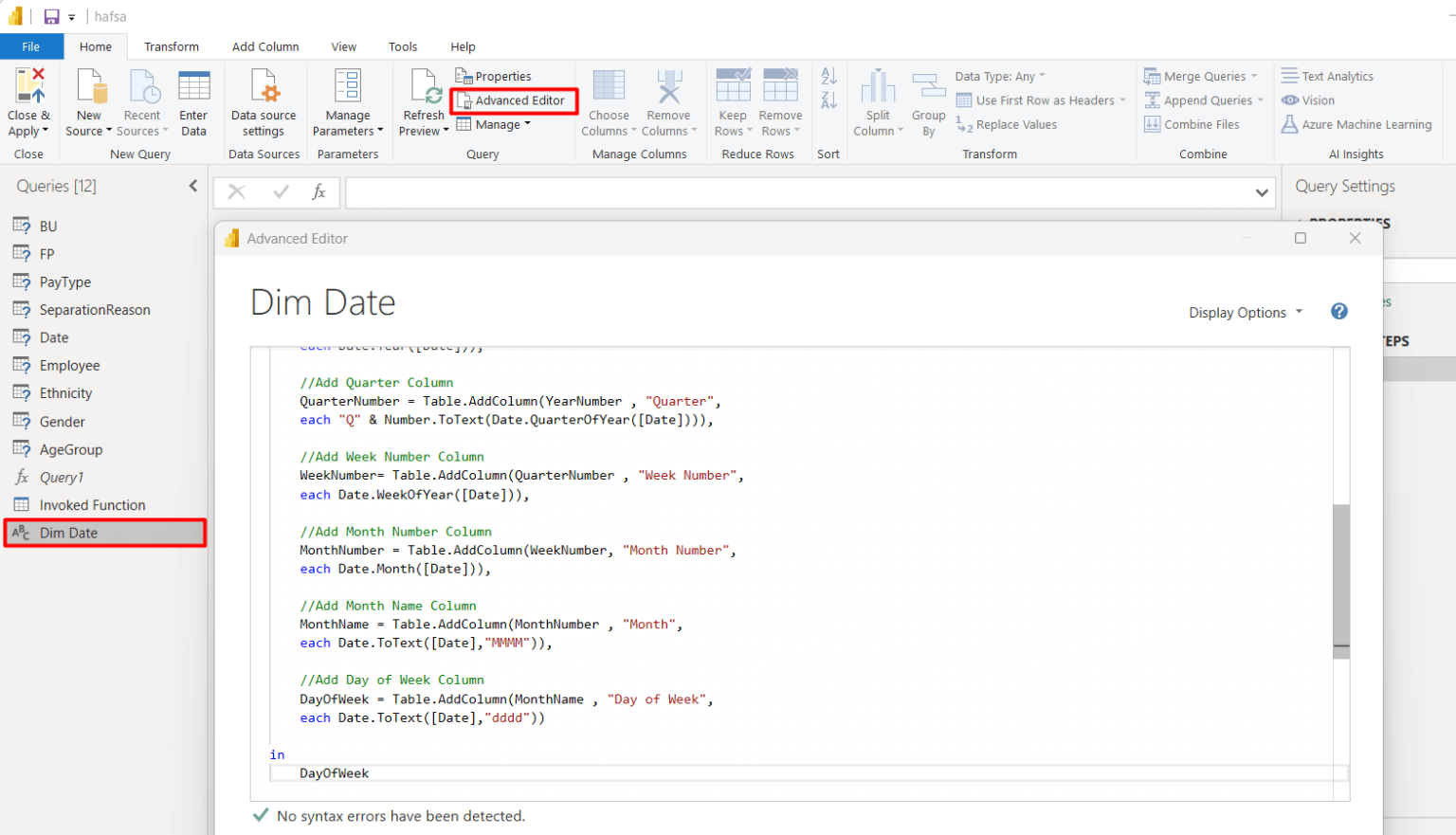1456x835 pixels.
Task: Click the Remove Rows icon
Action: coord(780,100)
